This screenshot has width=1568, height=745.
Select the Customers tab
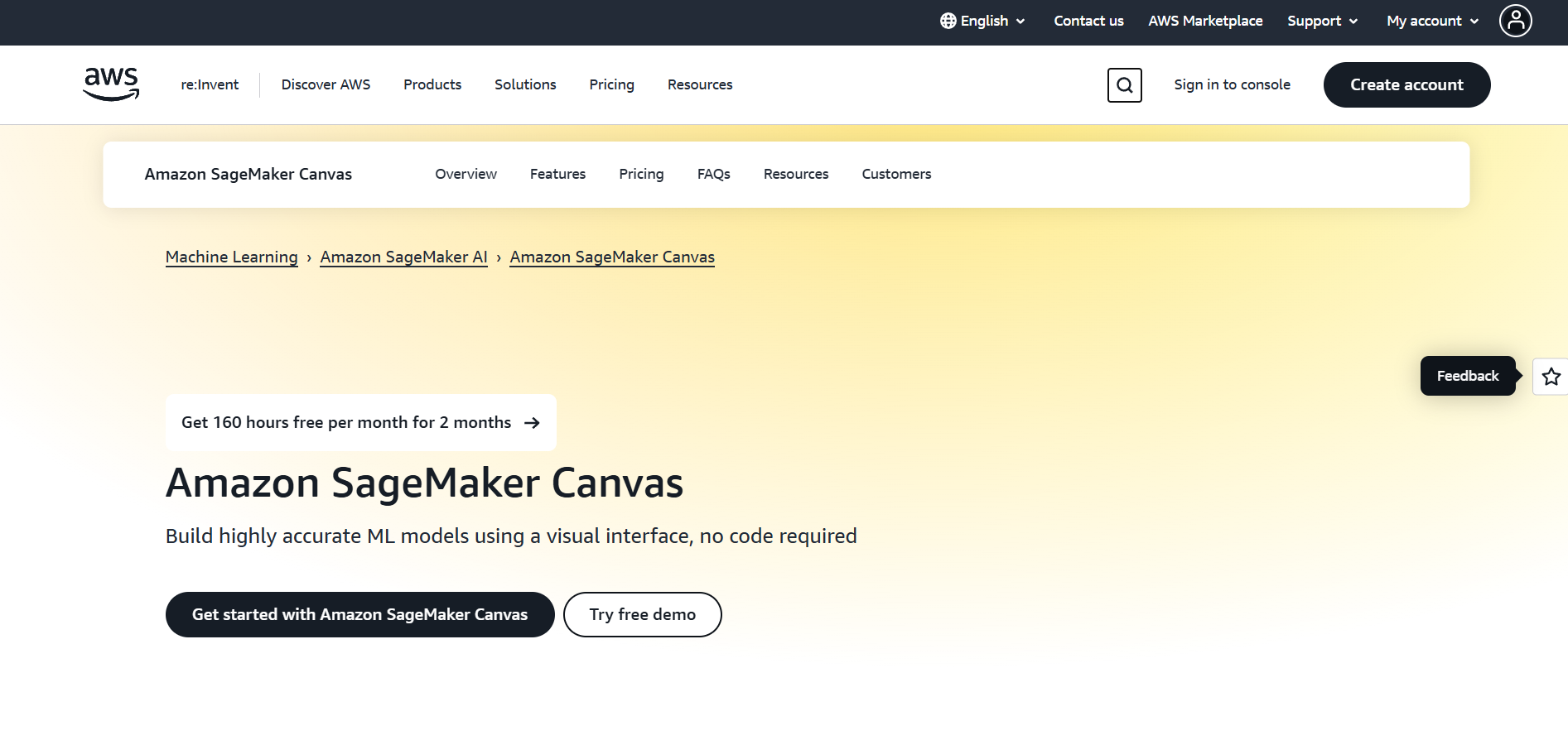pos(896,174)
